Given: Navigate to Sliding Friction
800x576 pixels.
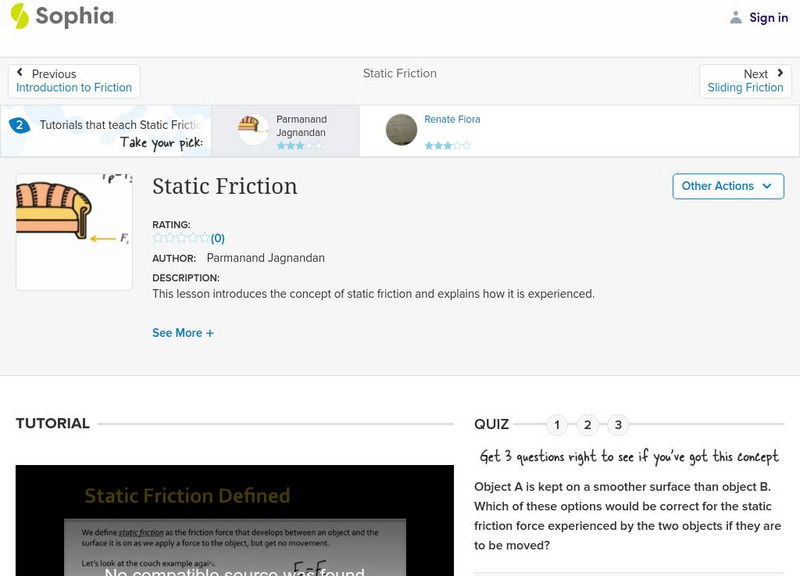Looking at the screenshot, I should click(x=746, y=87).
